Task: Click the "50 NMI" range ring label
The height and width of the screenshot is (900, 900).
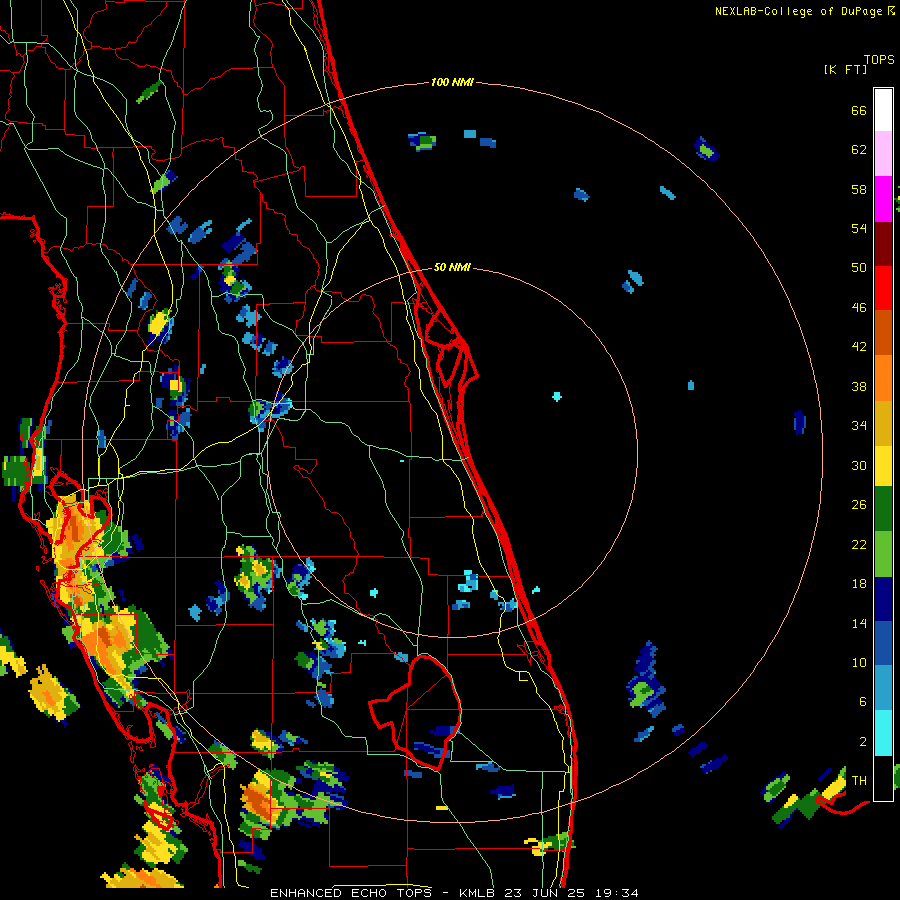Action: 452,267
